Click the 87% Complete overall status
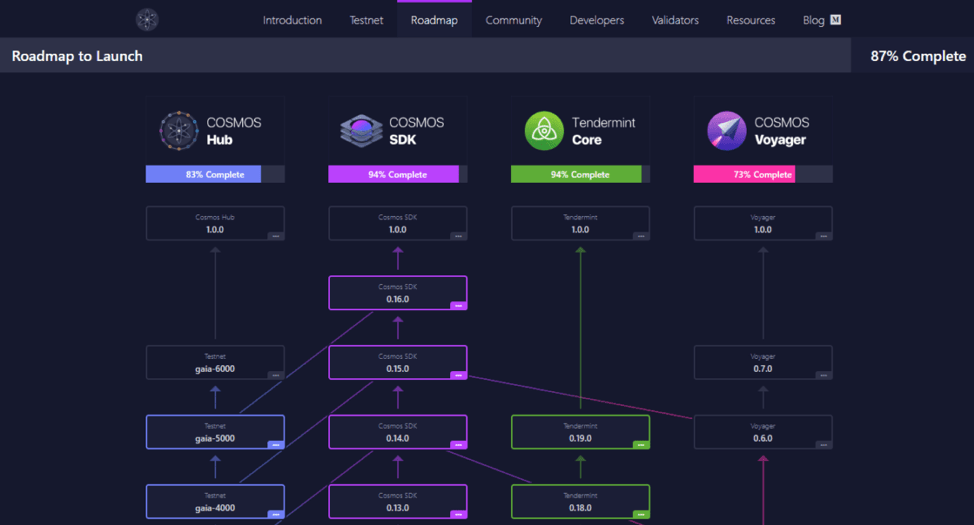Image resolution: width=974 pixels, height=525 pixels. point(918,56)
